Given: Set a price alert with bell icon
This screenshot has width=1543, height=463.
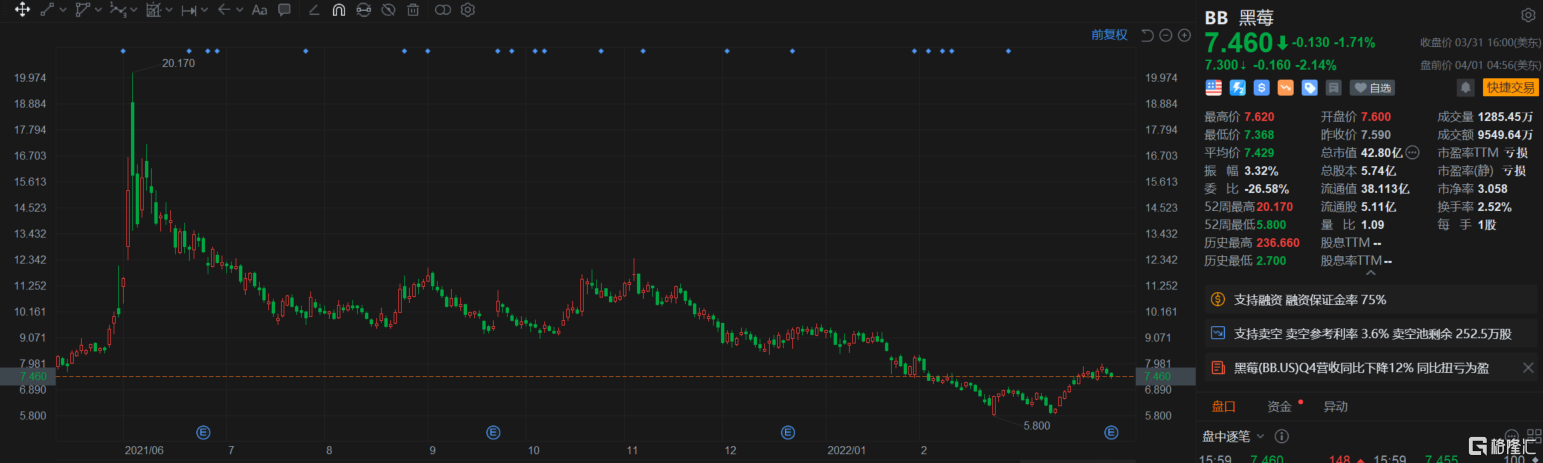Looking at the screenshot, I should click(1464, 88).
